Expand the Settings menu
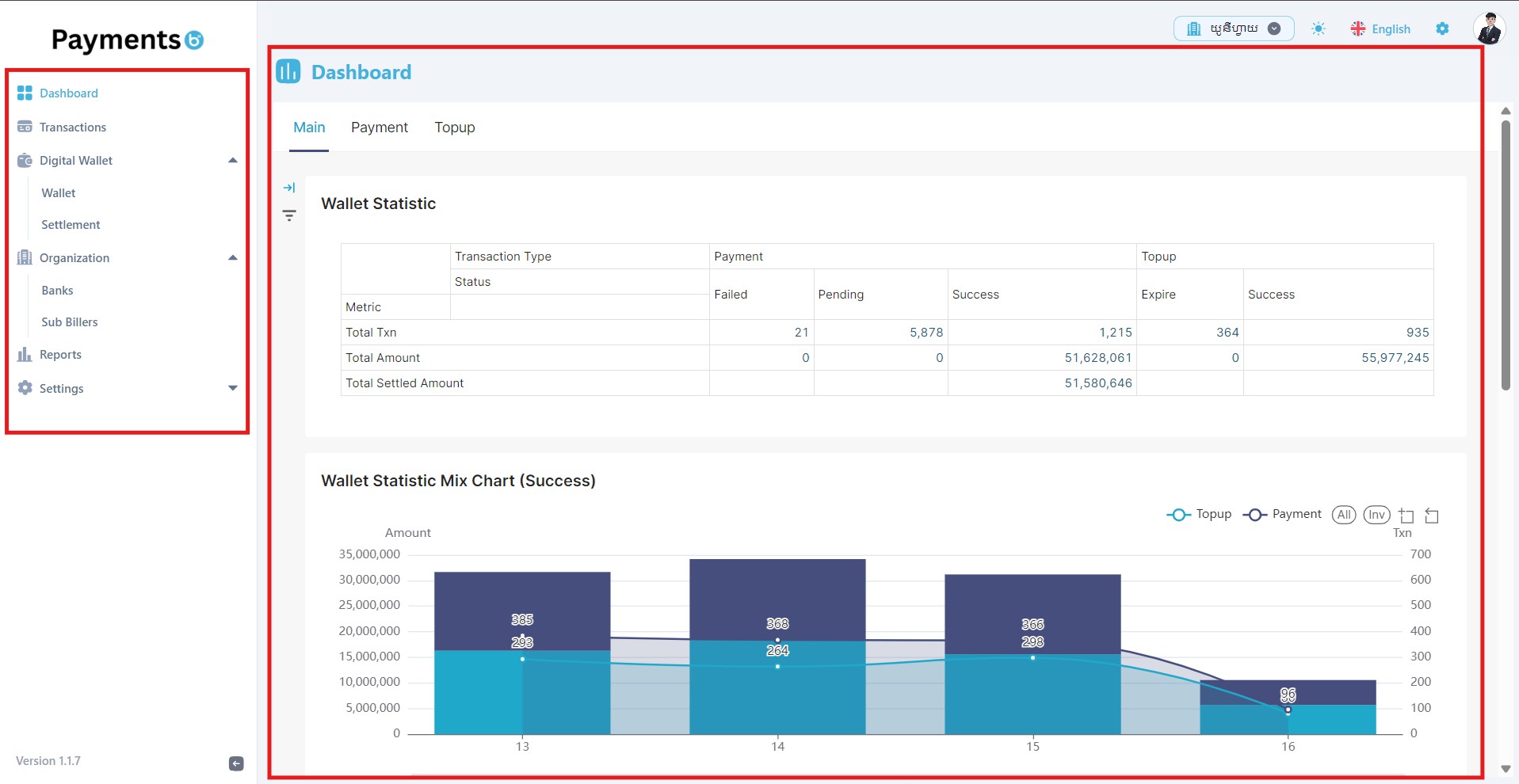Viewport: 1519px width, 784px height. click(x=233, y=388)
